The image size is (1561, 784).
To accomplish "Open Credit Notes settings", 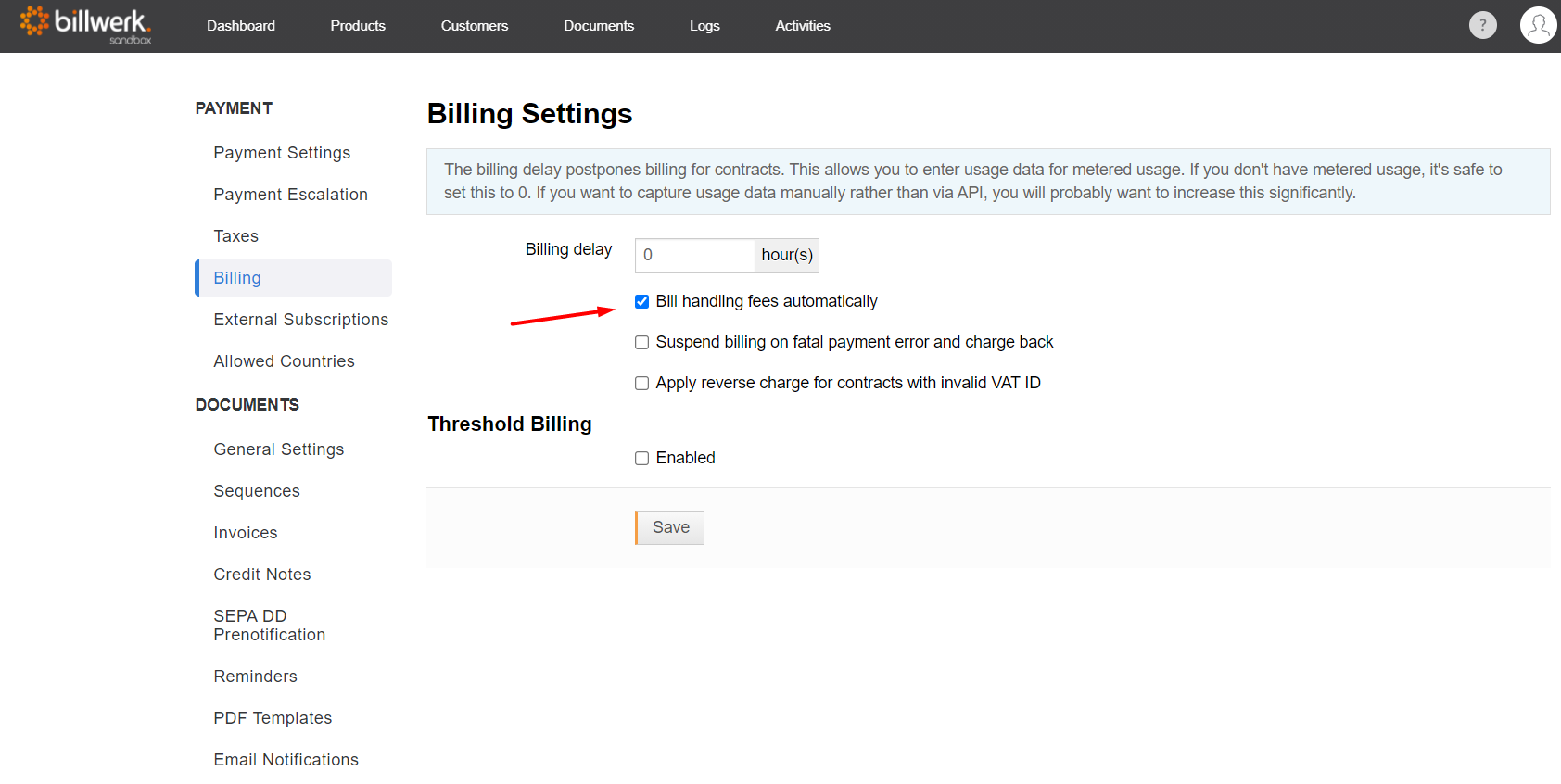I will [262, 575].
